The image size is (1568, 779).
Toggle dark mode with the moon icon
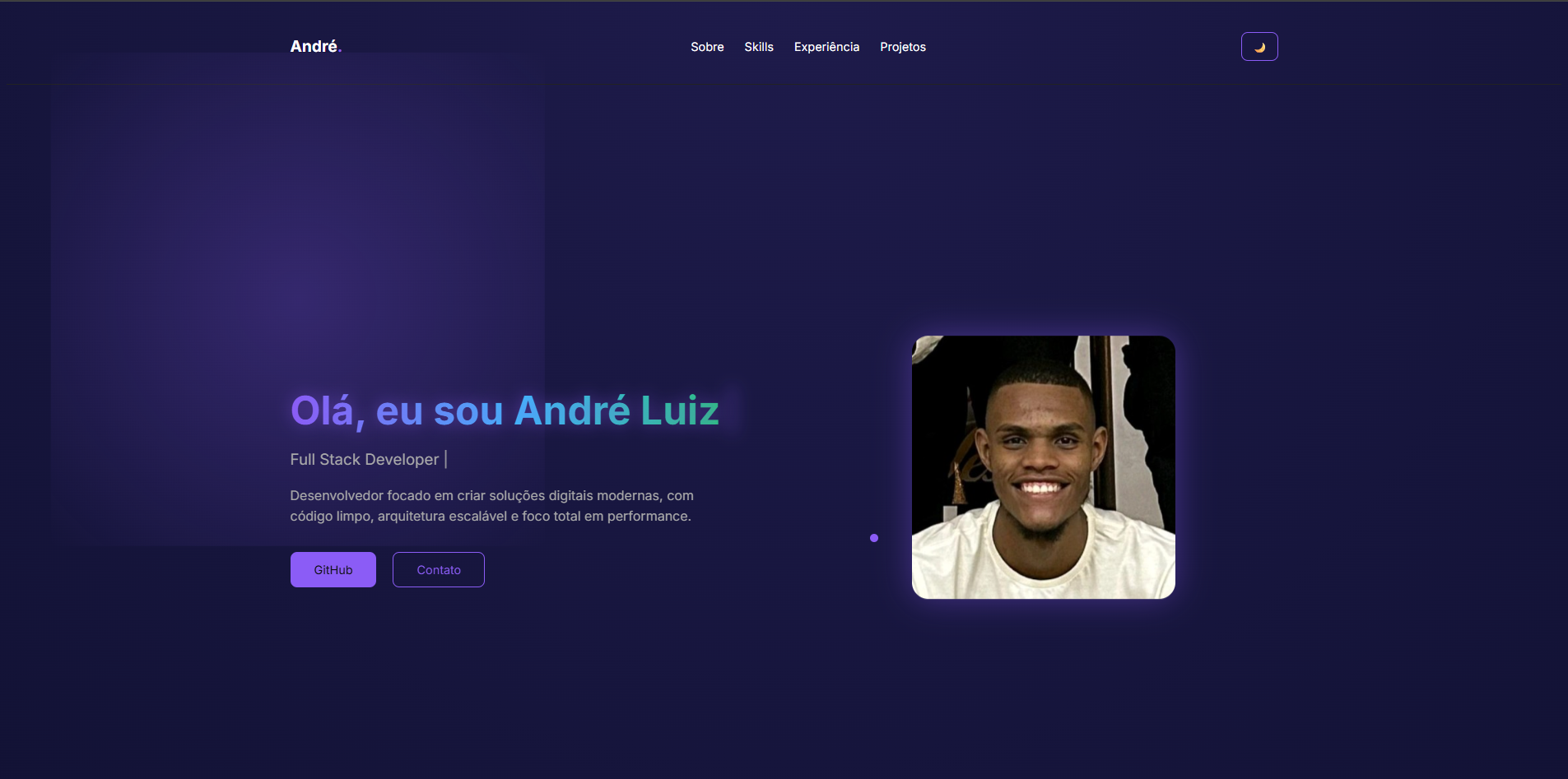[1259, 47]
